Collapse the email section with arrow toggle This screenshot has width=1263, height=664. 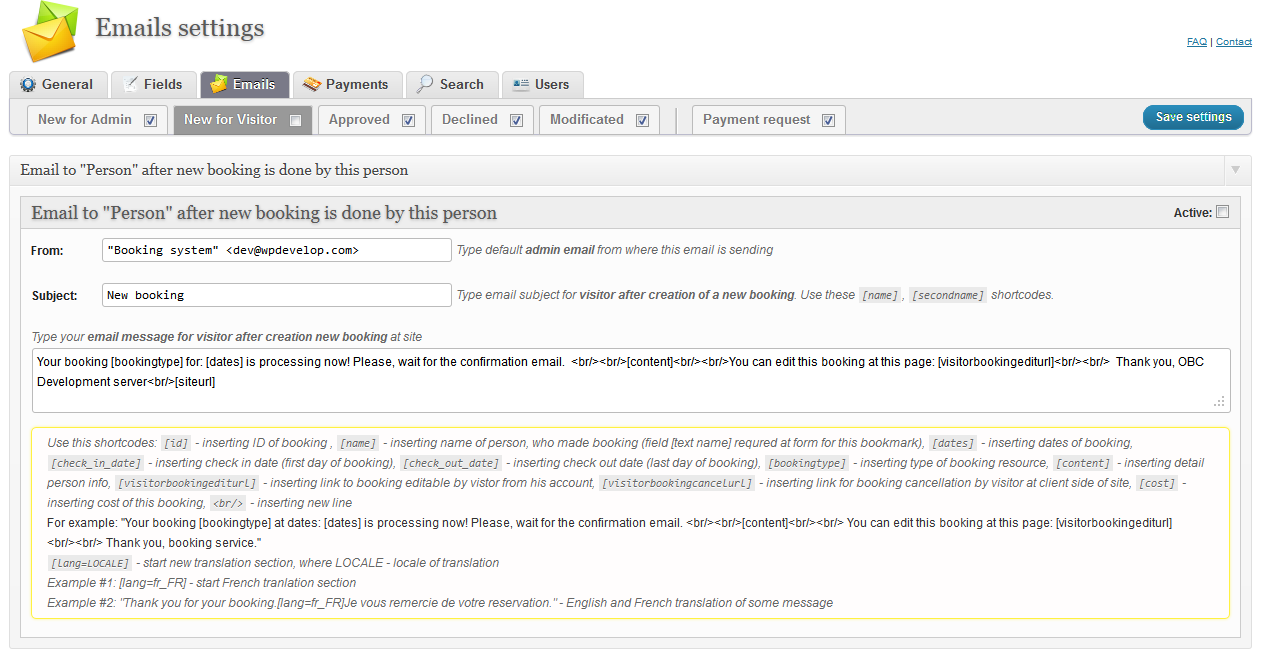click(1237, 170)
